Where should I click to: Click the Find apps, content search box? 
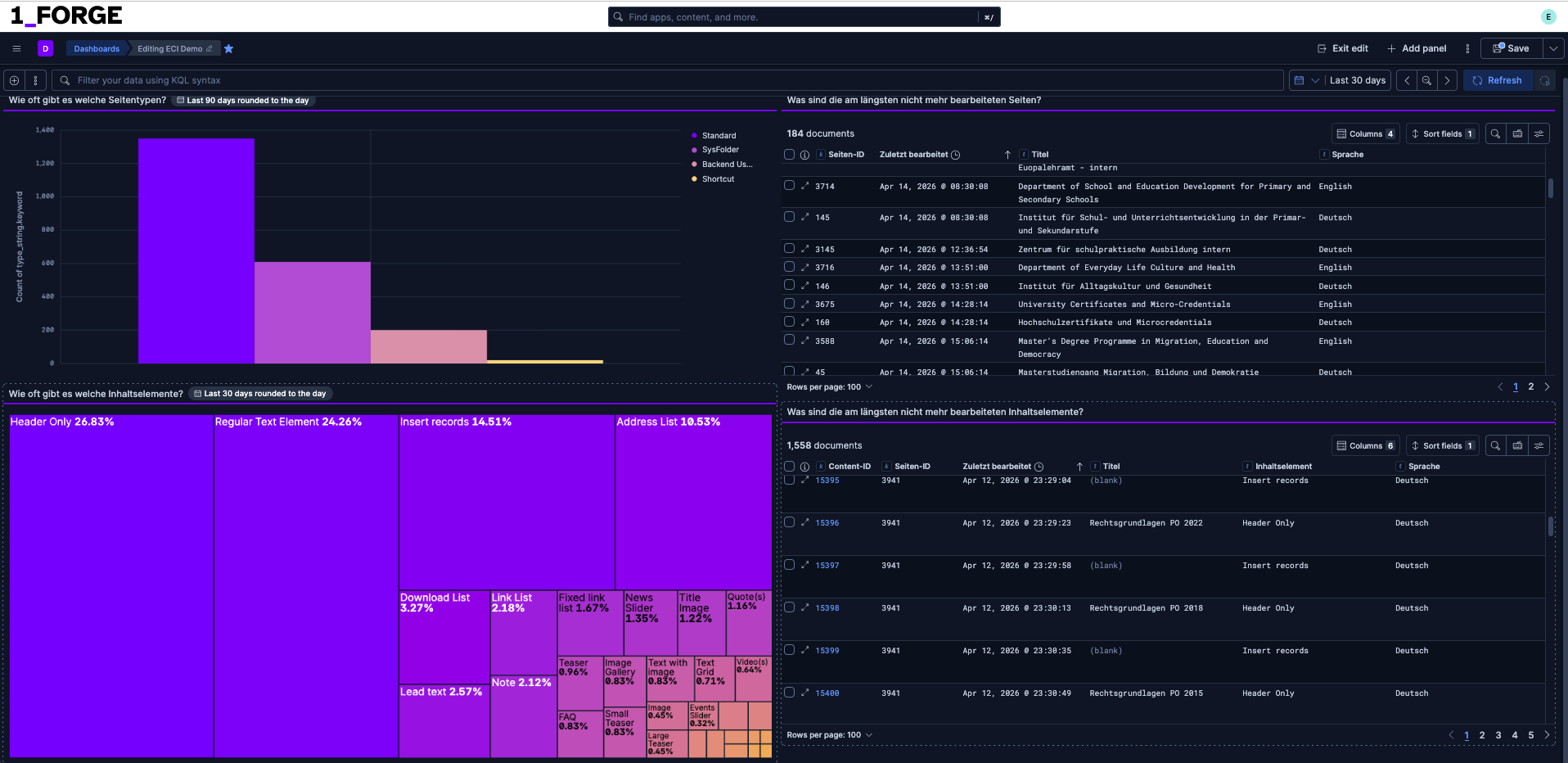tap(804, 17)
